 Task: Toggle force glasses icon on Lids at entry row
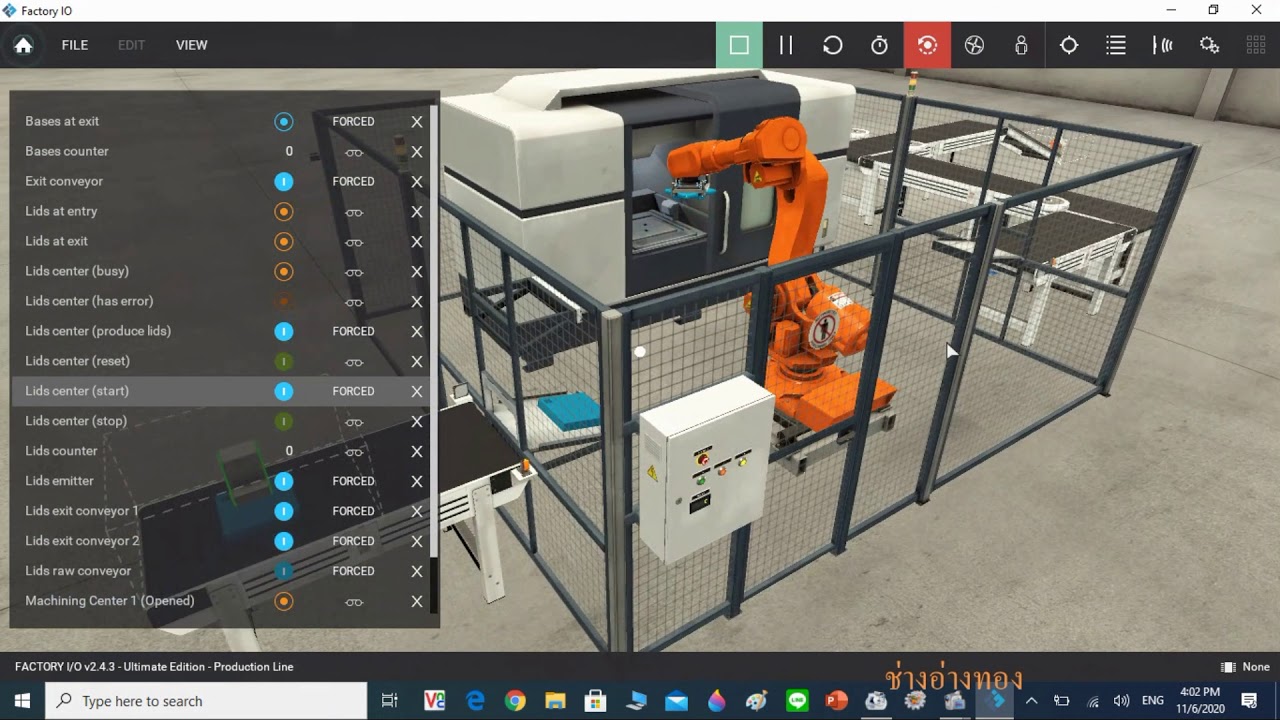(354, 212)
